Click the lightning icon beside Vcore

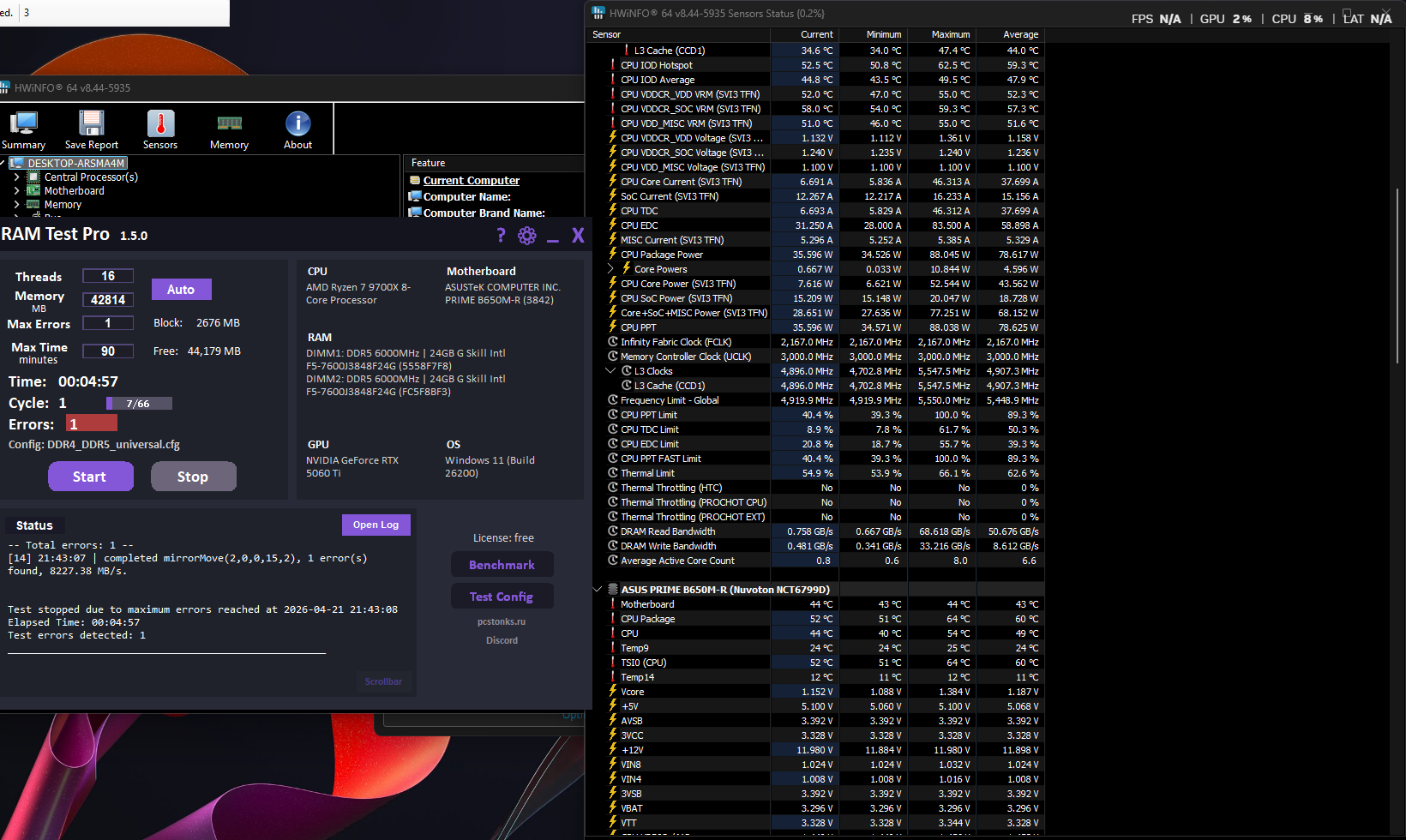point(613,692)
